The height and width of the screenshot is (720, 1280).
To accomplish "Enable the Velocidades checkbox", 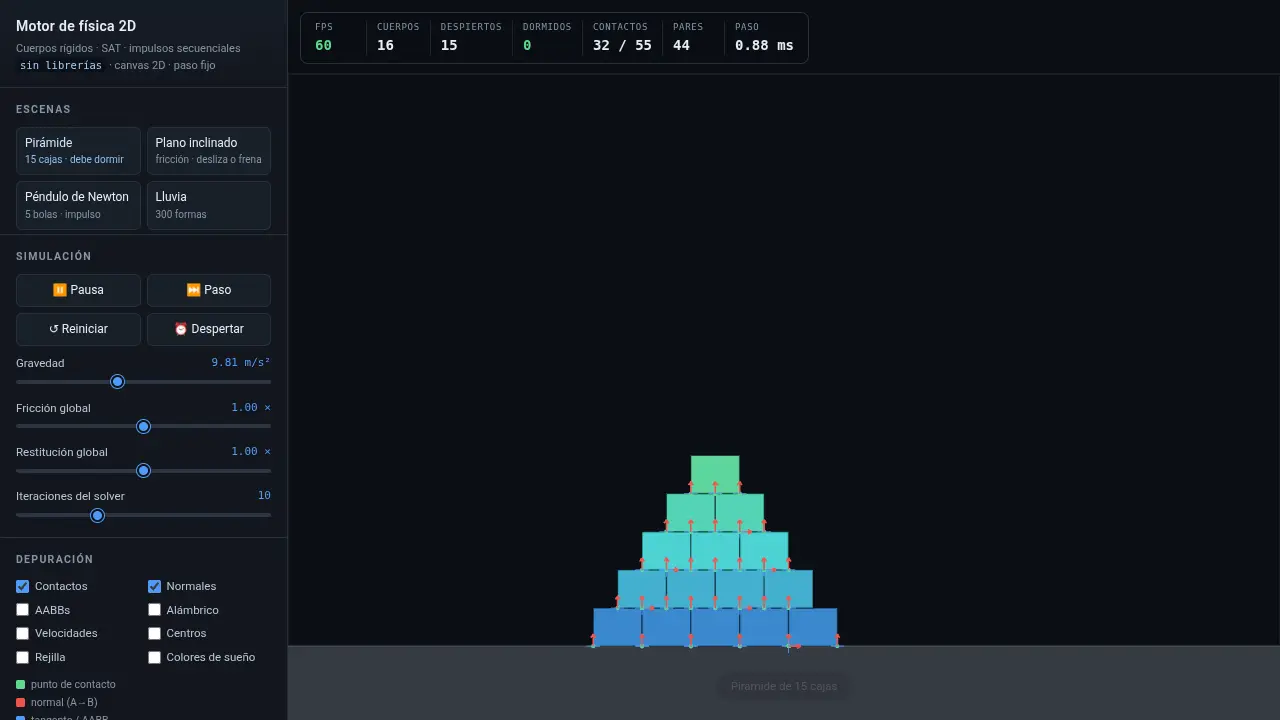I will [x=23, y=633].
